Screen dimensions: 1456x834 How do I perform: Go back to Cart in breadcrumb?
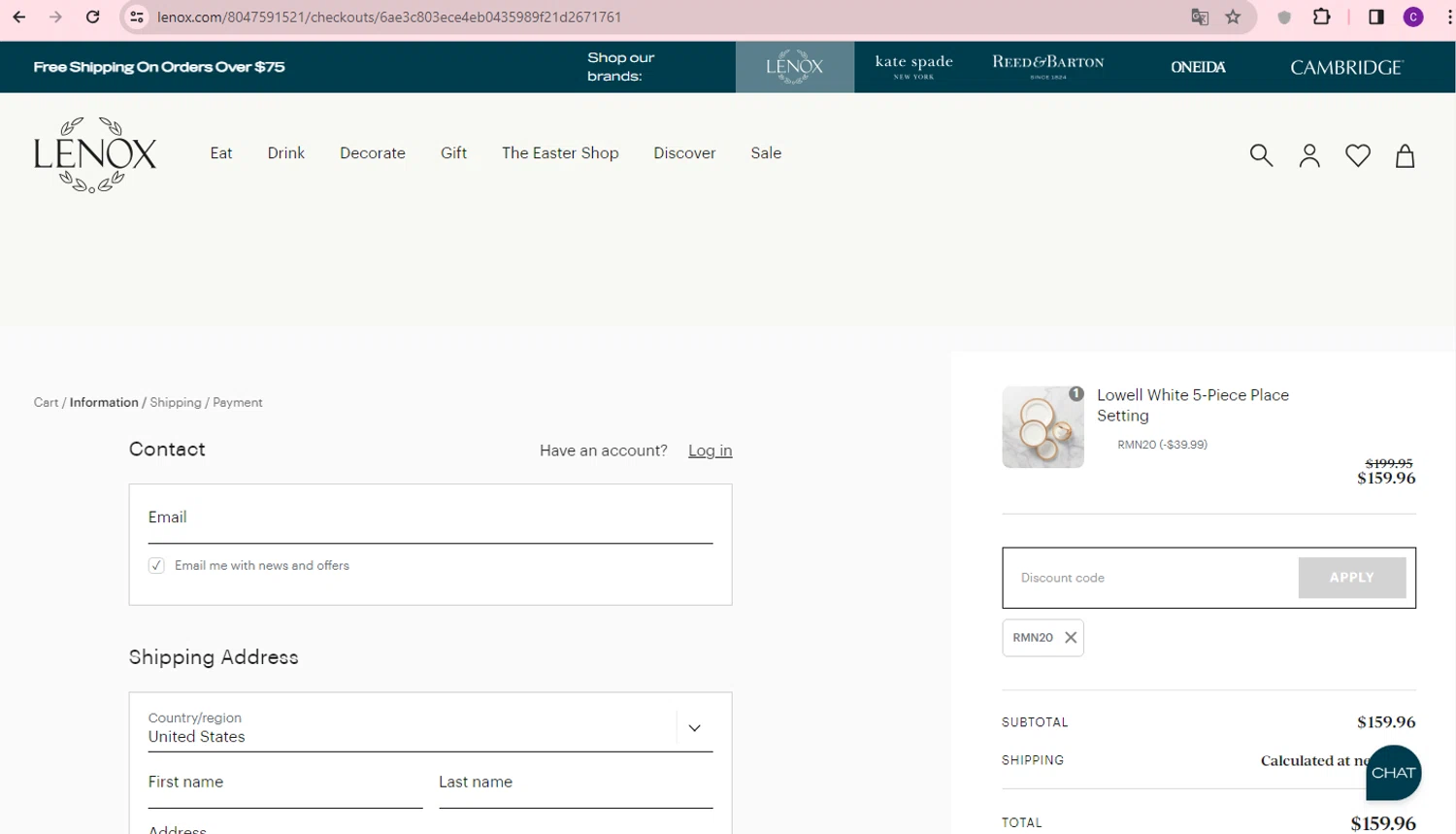click(46, 402)
